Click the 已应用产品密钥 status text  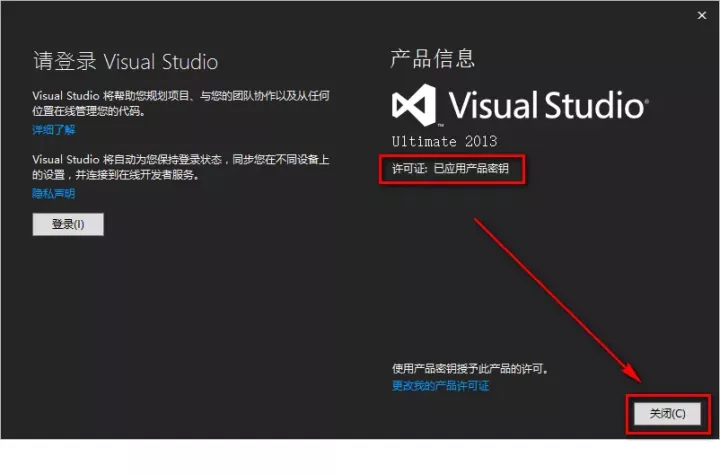tap(470, 169)
